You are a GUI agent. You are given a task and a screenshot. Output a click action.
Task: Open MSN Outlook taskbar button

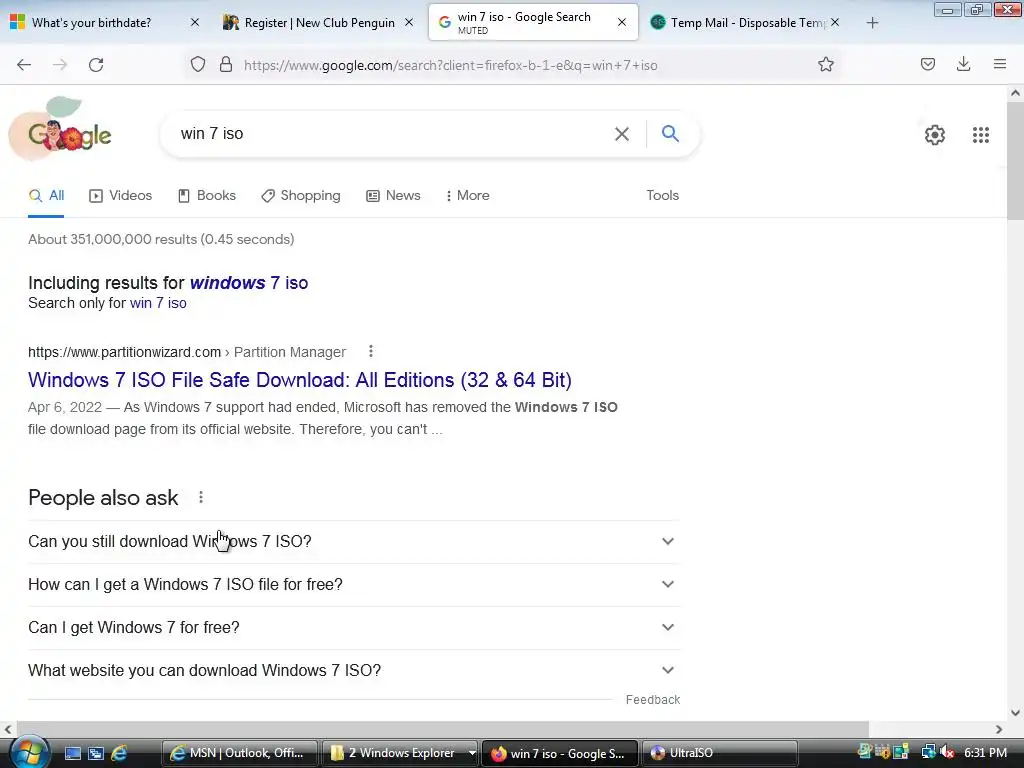240,753
